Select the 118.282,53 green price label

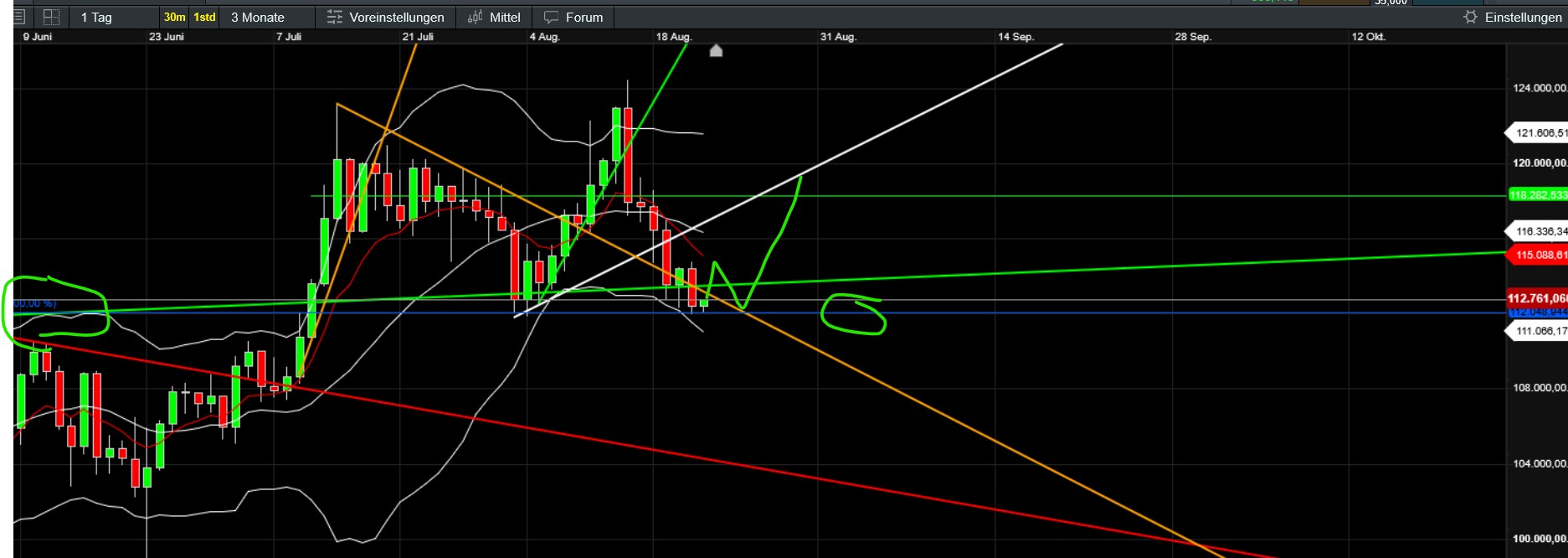pyautogui.click(x=1538, y=195)
